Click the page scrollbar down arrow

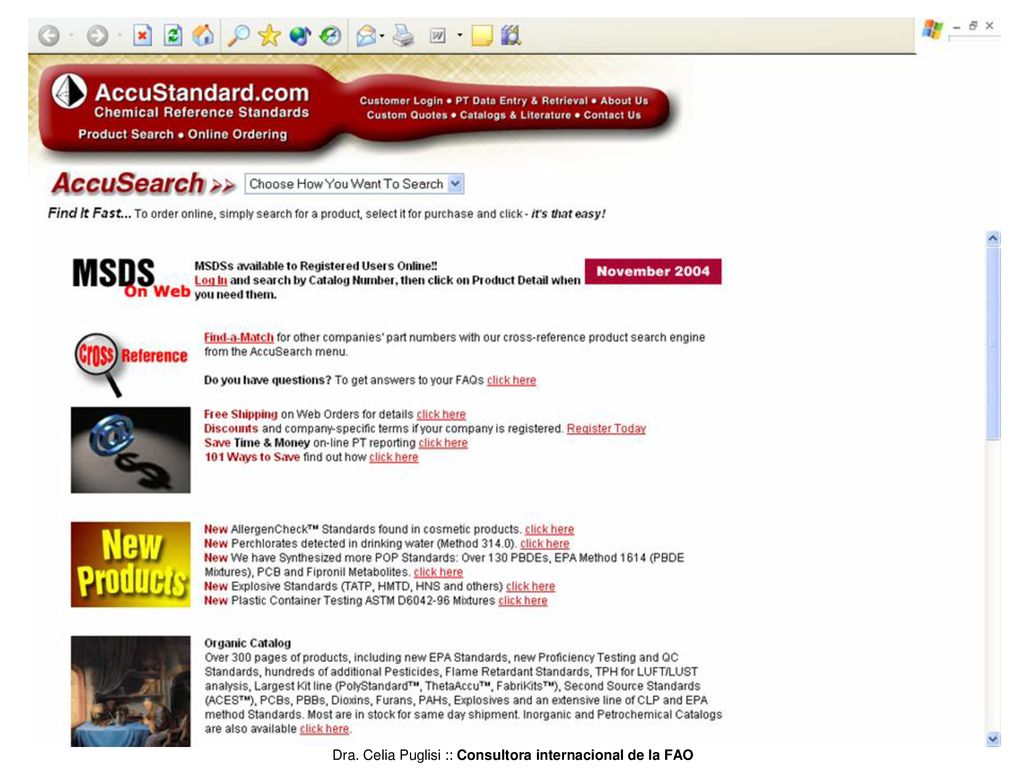(993, 739)
